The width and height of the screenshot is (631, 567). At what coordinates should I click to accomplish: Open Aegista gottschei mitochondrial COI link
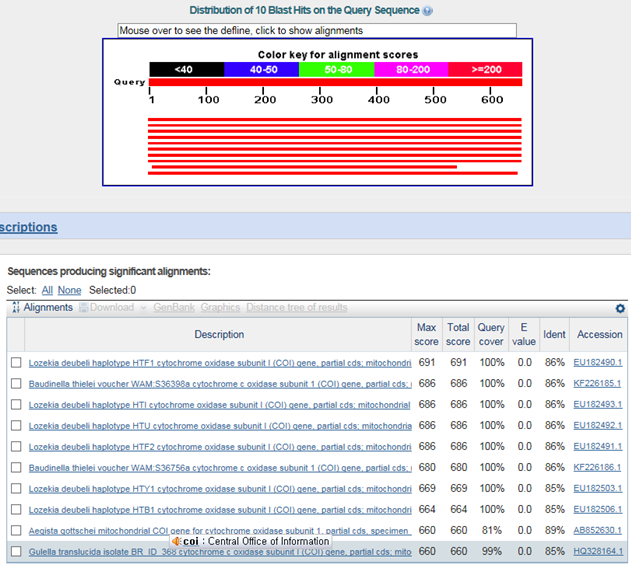(x=220, y=531)
